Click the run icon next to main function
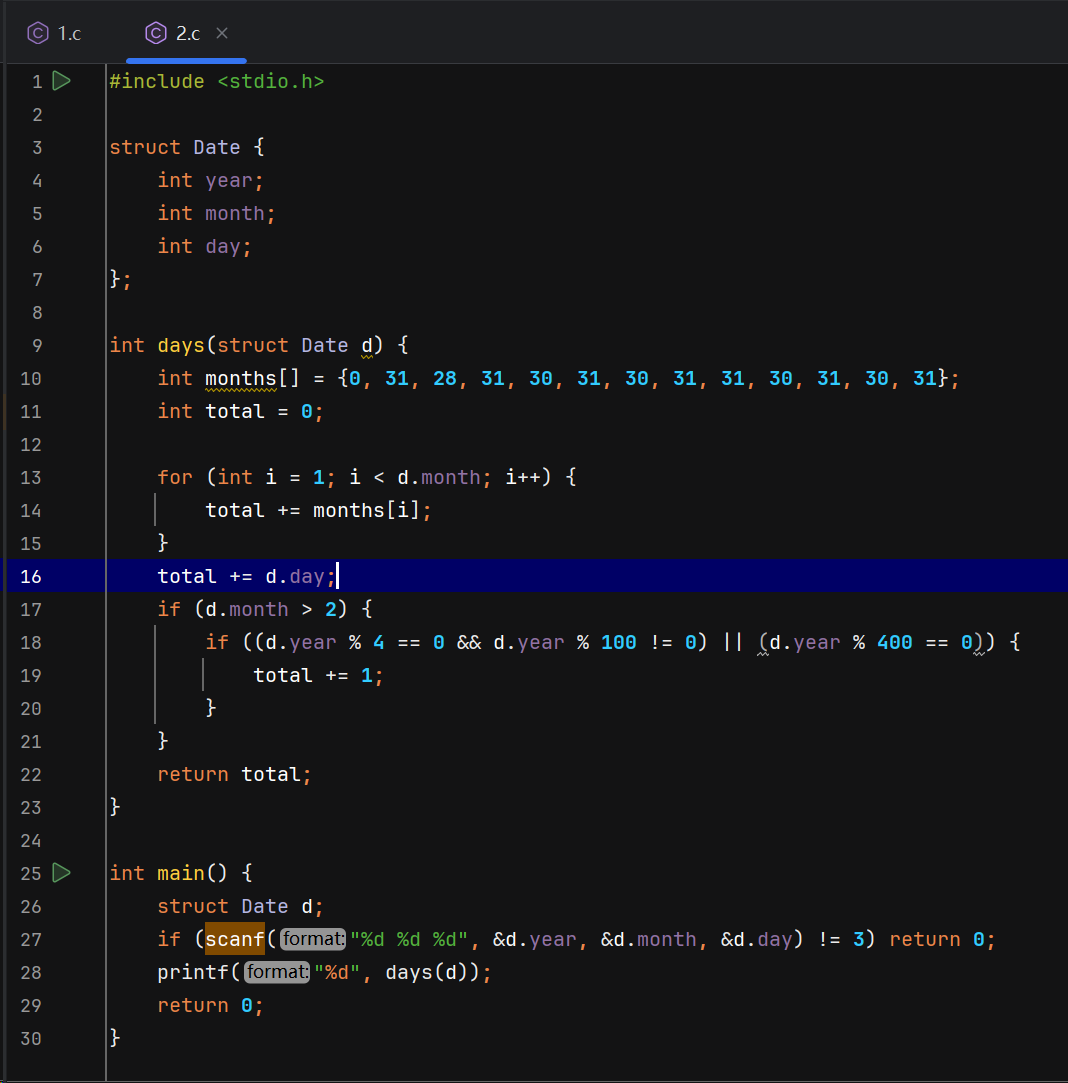The height and width of the screenshot is (1083, 1068). 61,873
